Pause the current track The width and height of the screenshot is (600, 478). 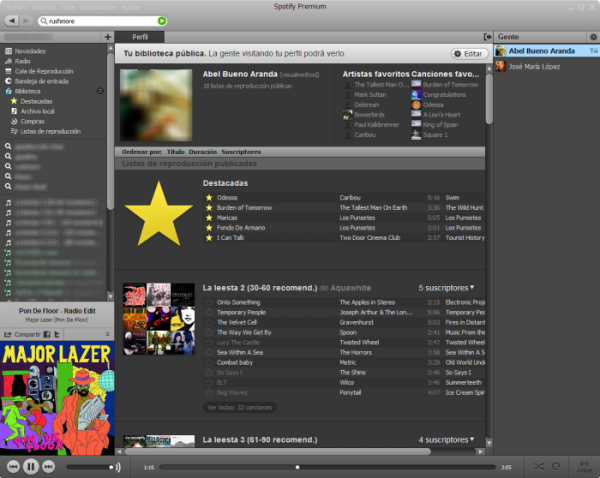(x=31, y=467)
